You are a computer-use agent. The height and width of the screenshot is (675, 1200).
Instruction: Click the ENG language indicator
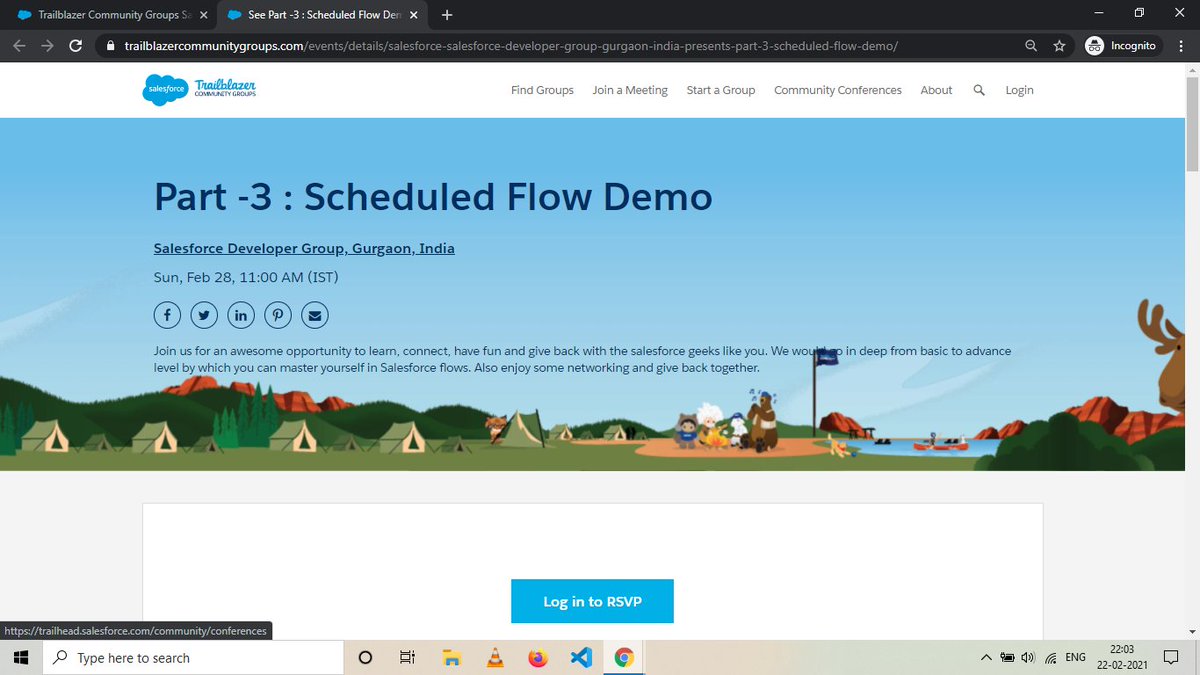point(1075,657)
